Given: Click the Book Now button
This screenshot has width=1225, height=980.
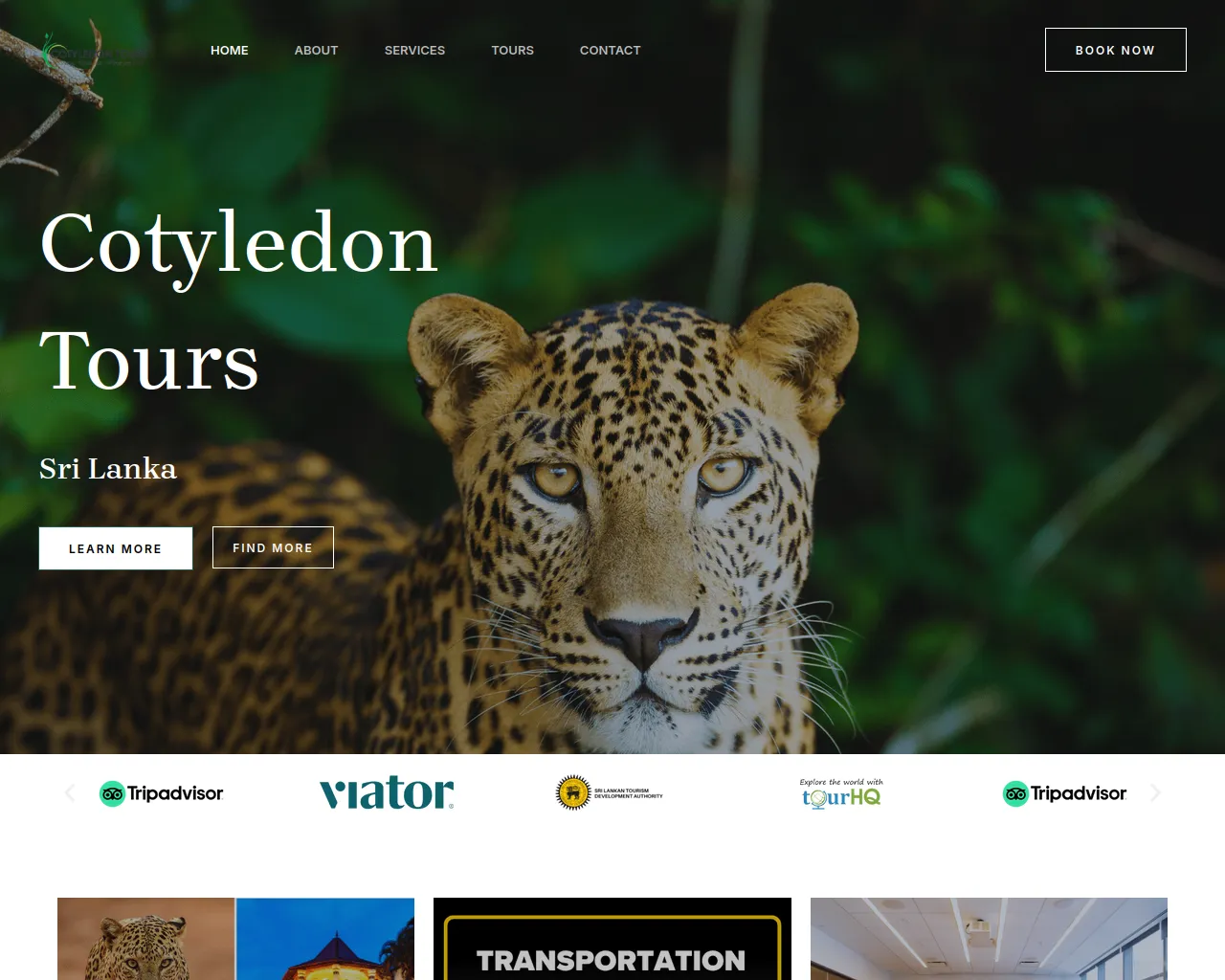Looking at the screenshot, I should [x=1116, y=50].
